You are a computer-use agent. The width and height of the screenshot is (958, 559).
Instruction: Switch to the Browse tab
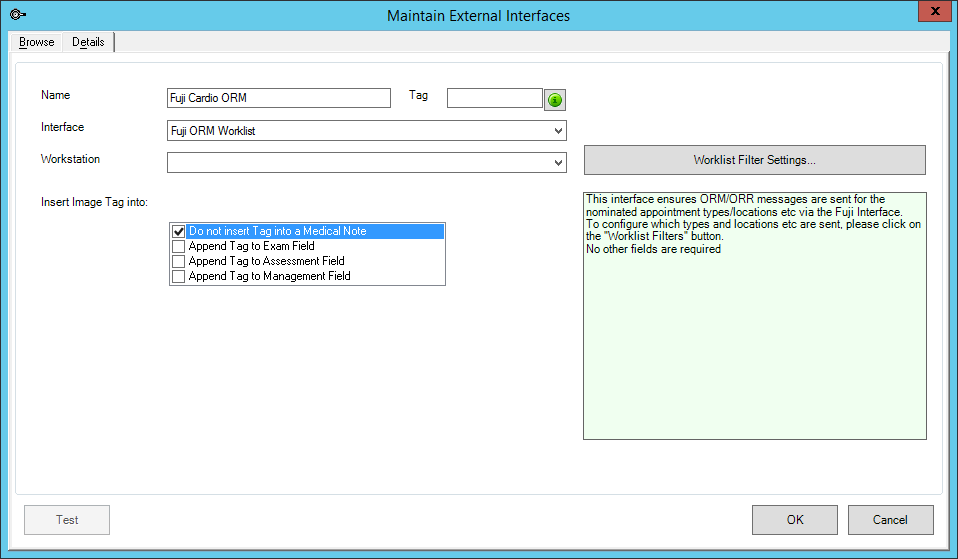pos(37,42)
